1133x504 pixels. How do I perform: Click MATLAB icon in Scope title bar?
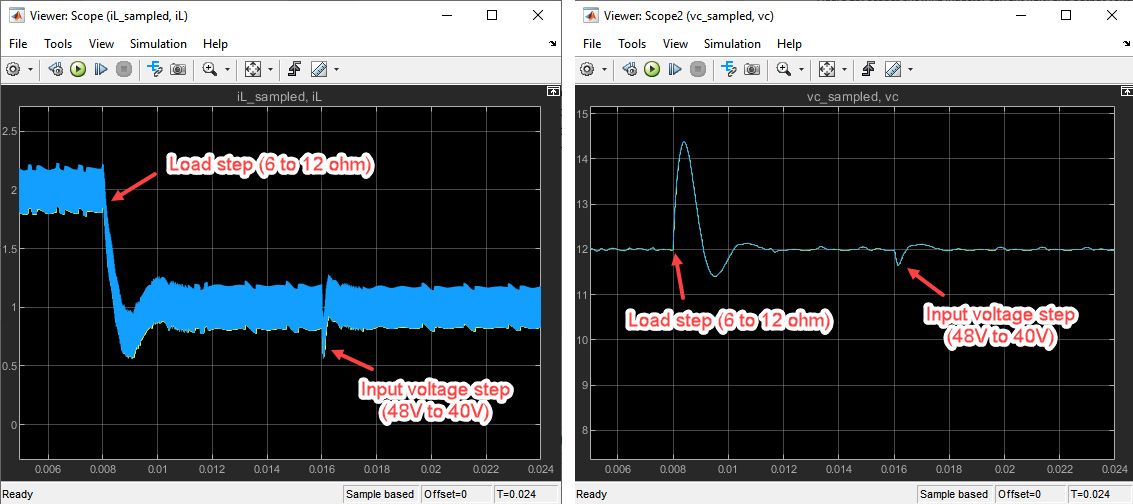16,14
